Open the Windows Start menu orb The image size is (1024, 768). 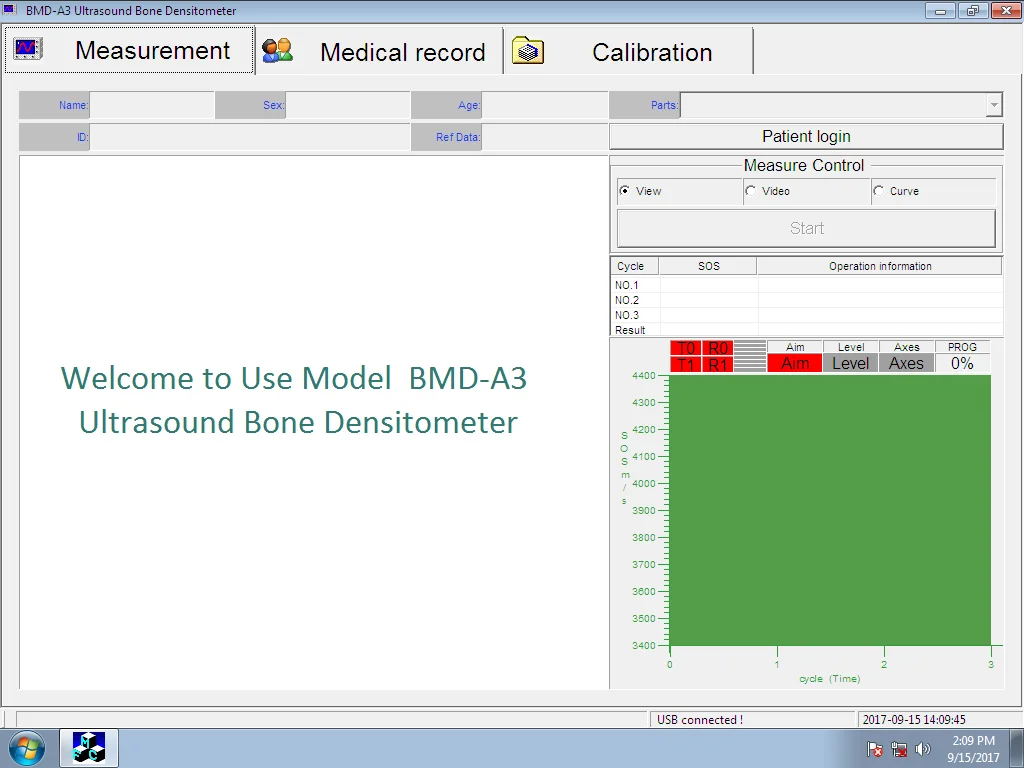click(x=27, y=748)
